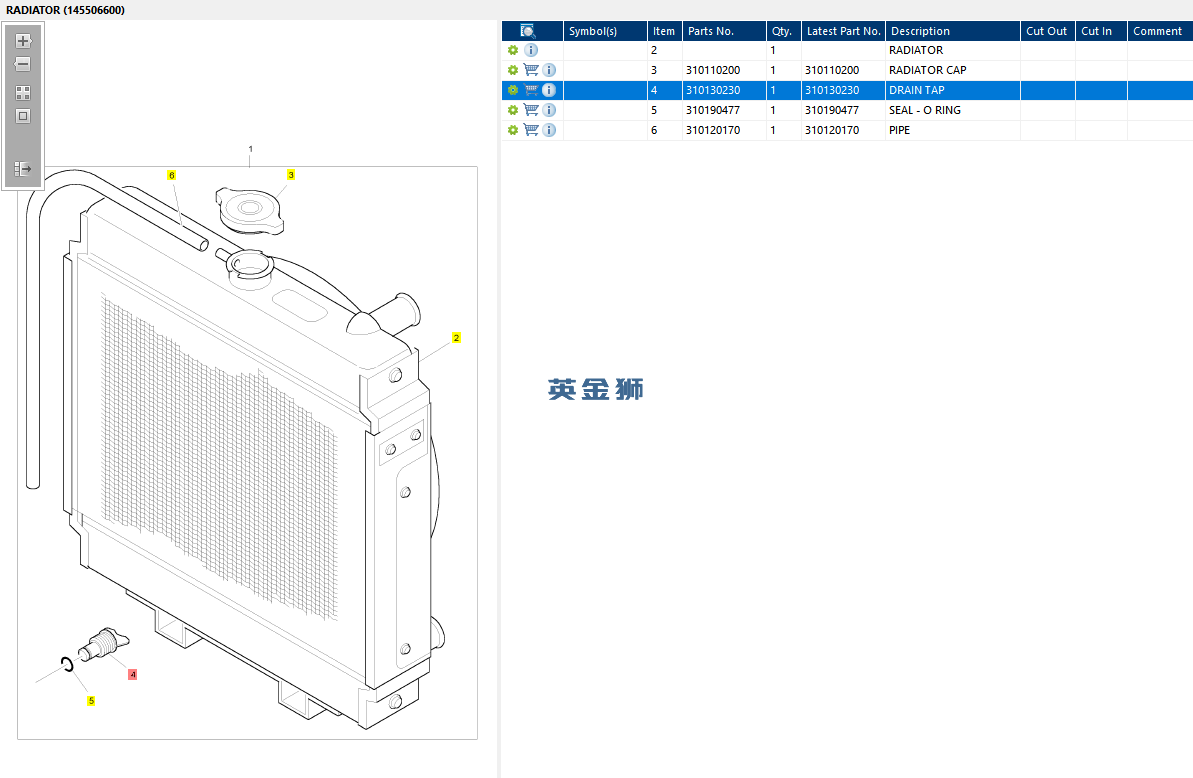
Task: Add SEAL - O RING to cart
Action: [531, 110]
